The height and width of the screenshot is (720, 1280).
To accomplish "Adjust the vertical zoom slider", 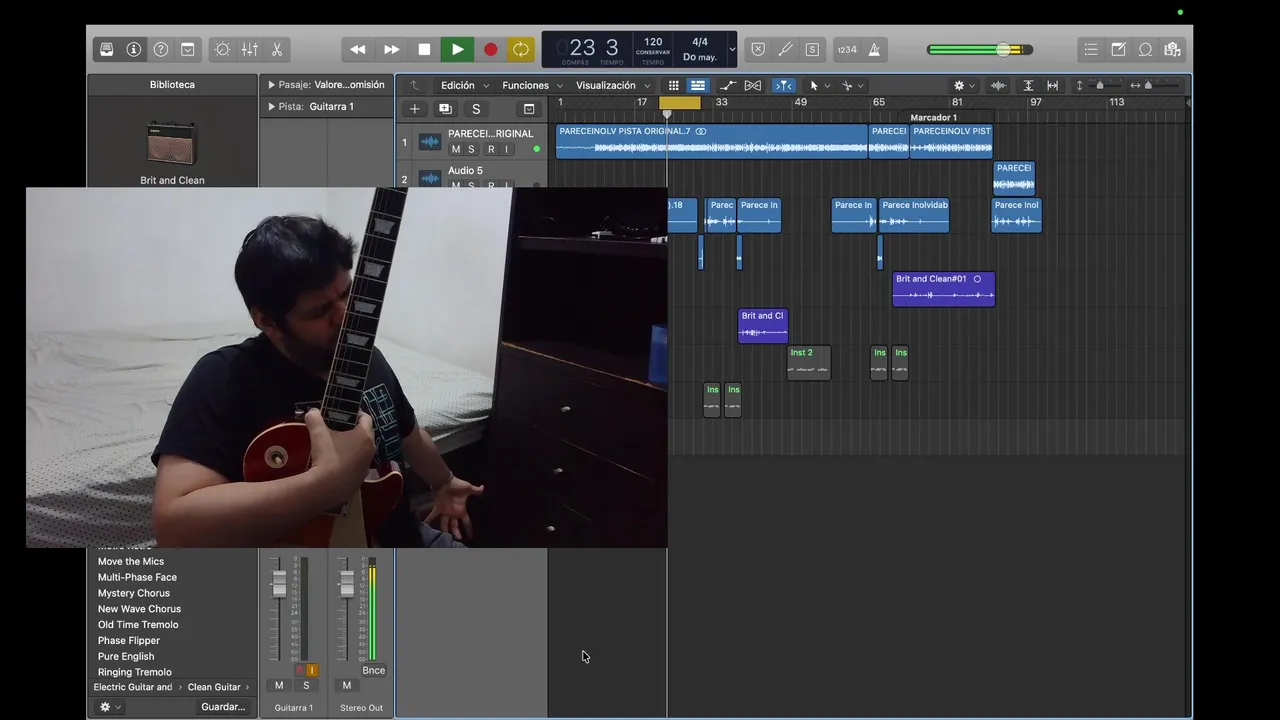I will point(1101,86).
